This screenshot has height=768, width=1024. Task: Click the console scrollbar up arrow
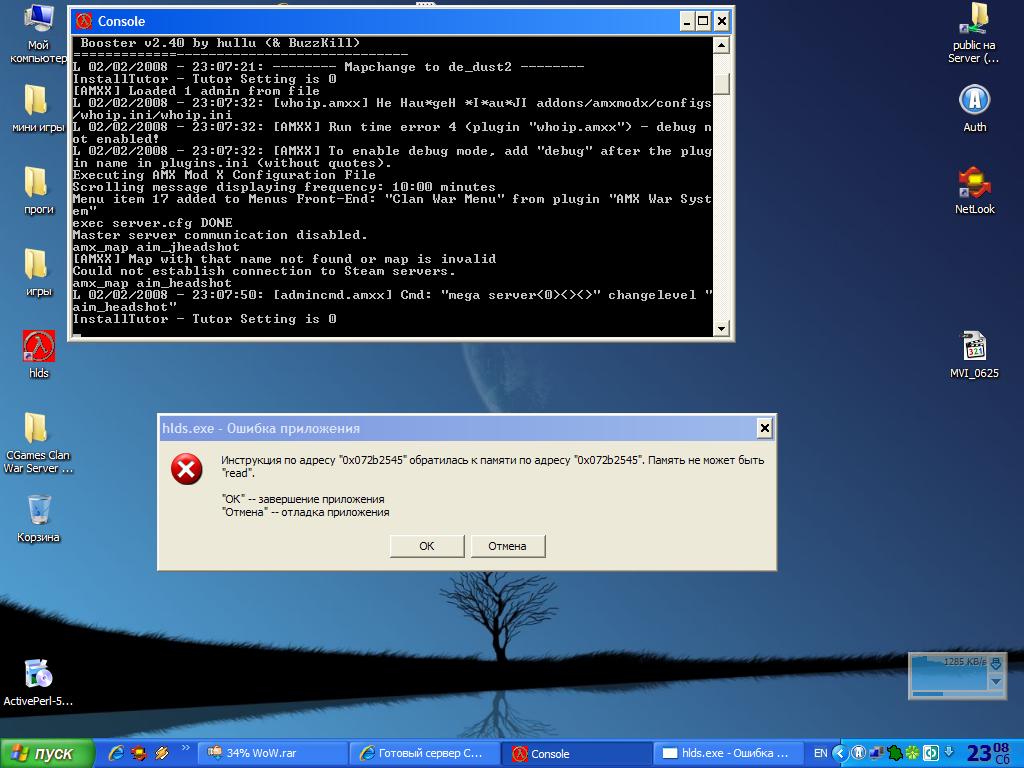pyautogui.click(x=721, y=45)
